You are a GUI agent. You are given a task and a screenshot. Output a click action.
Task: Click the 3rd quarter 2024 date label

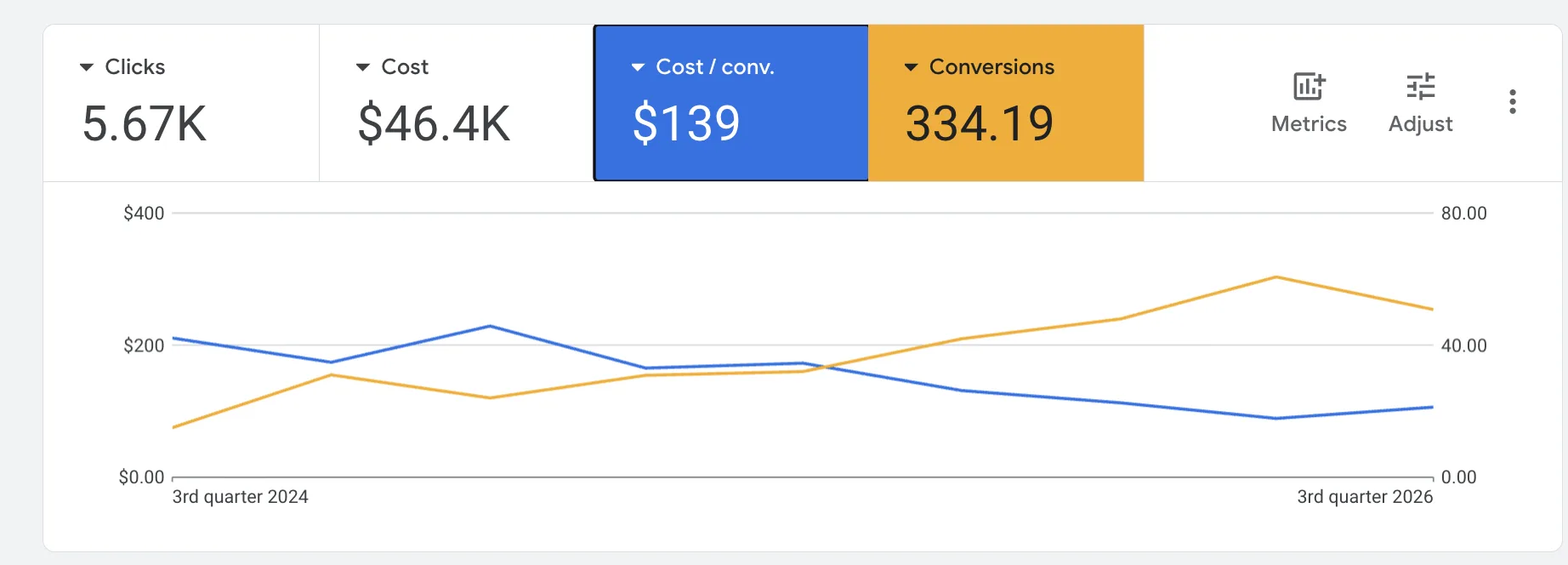tap(240, 497)
